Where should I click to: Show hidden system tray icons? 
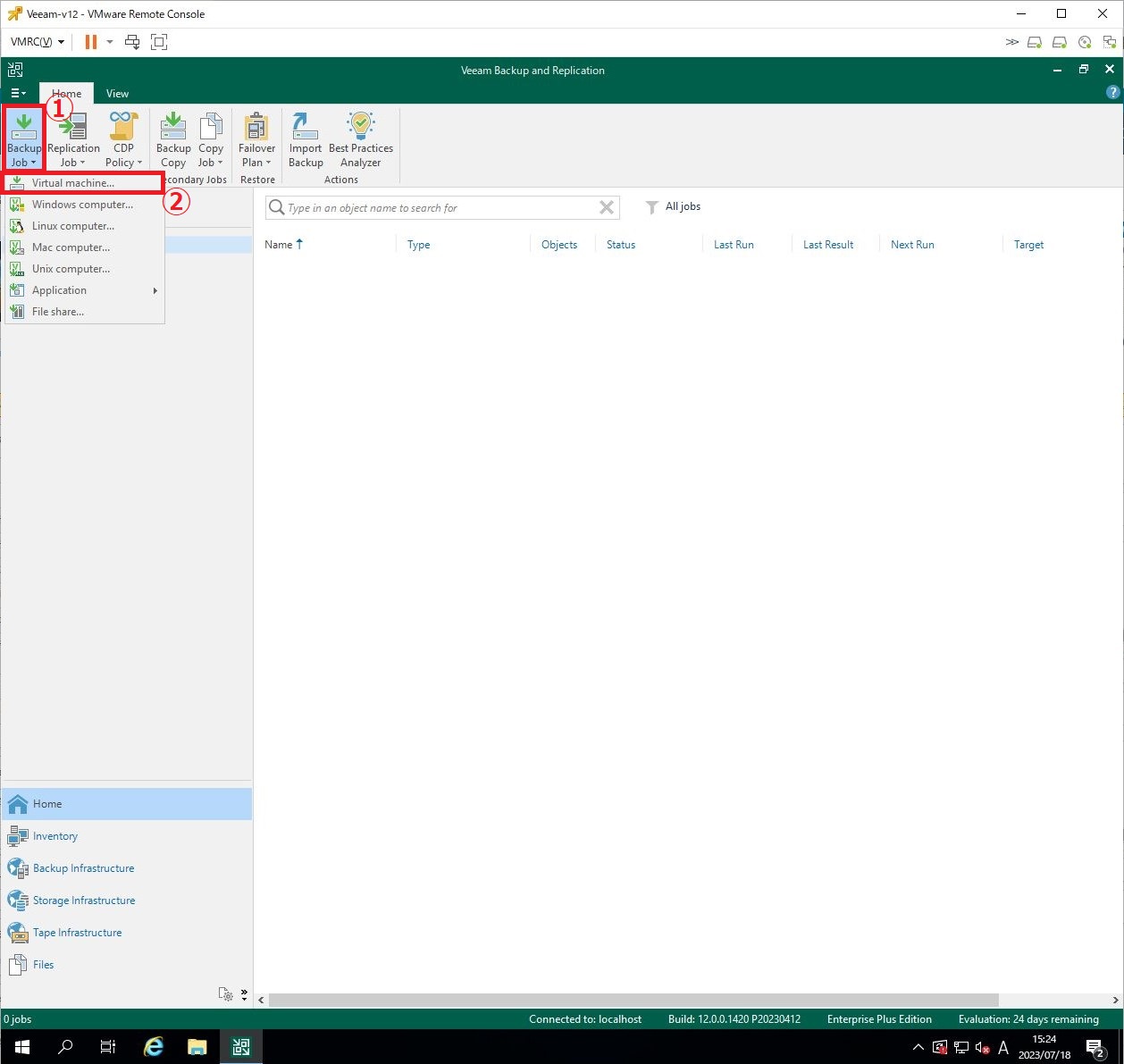(918, 1047)
